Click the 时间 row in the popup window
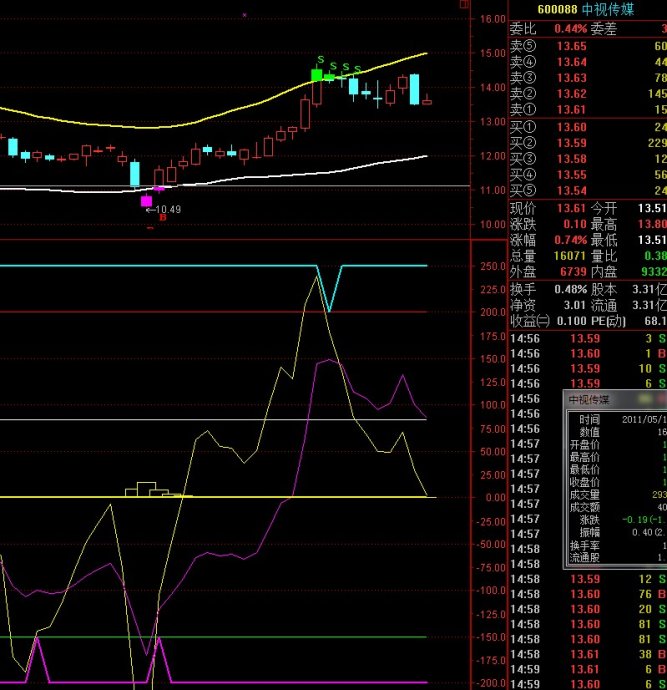667x690 pixels. 617,419
